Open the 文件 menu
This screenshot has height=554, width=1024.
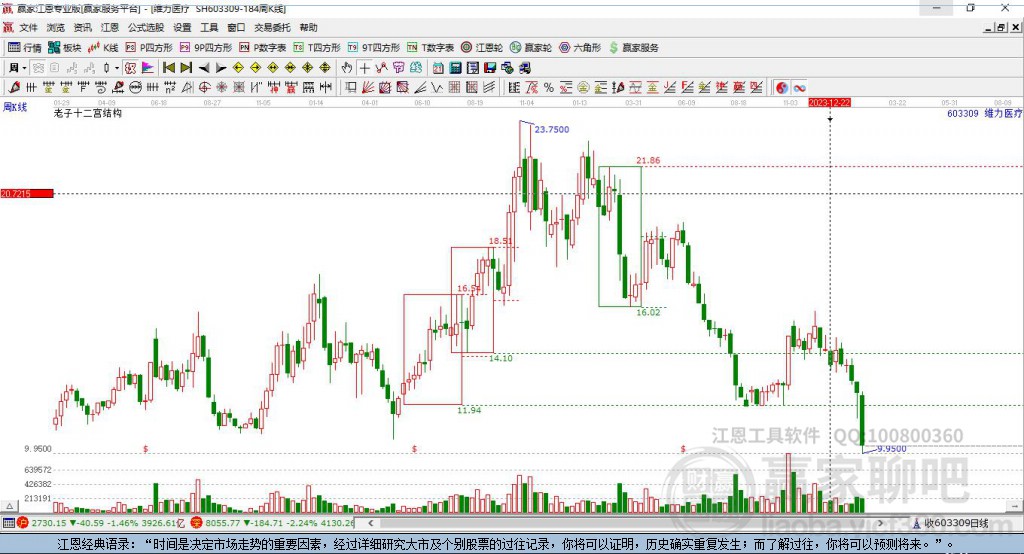28,27
